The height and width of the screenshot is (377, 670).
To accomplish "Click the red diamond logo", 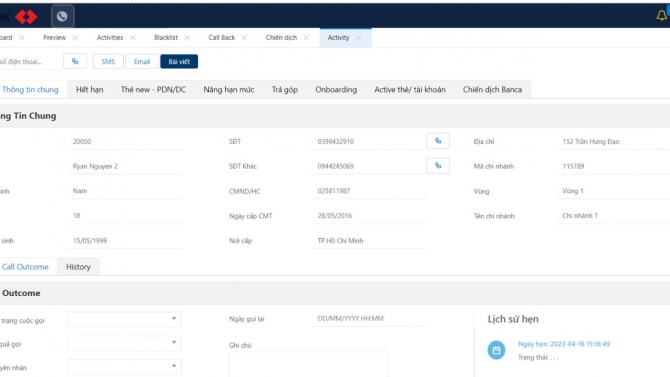I will (26, 17).
